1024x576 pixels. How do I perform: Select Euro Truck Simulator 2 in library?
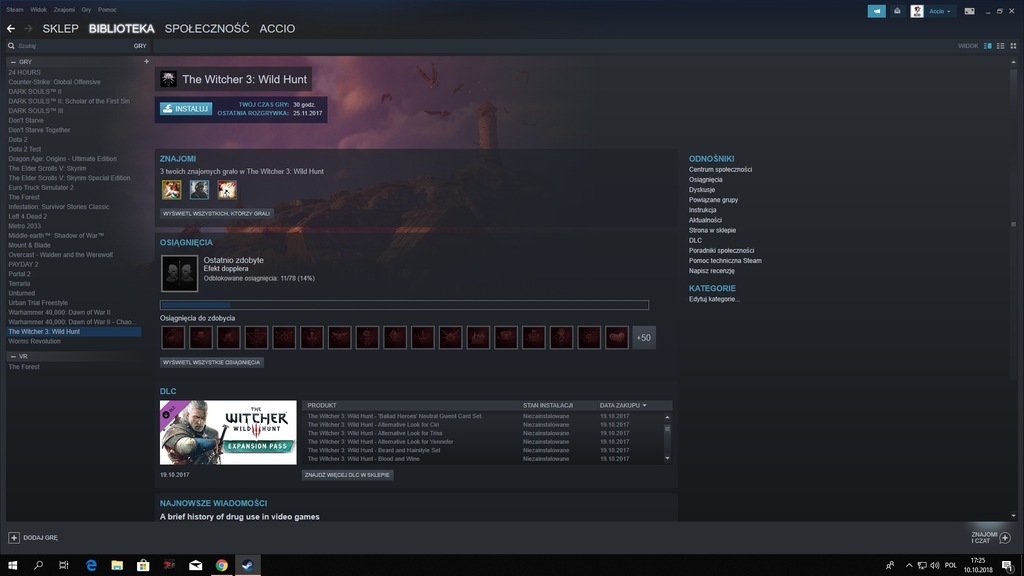pos(41,187)
